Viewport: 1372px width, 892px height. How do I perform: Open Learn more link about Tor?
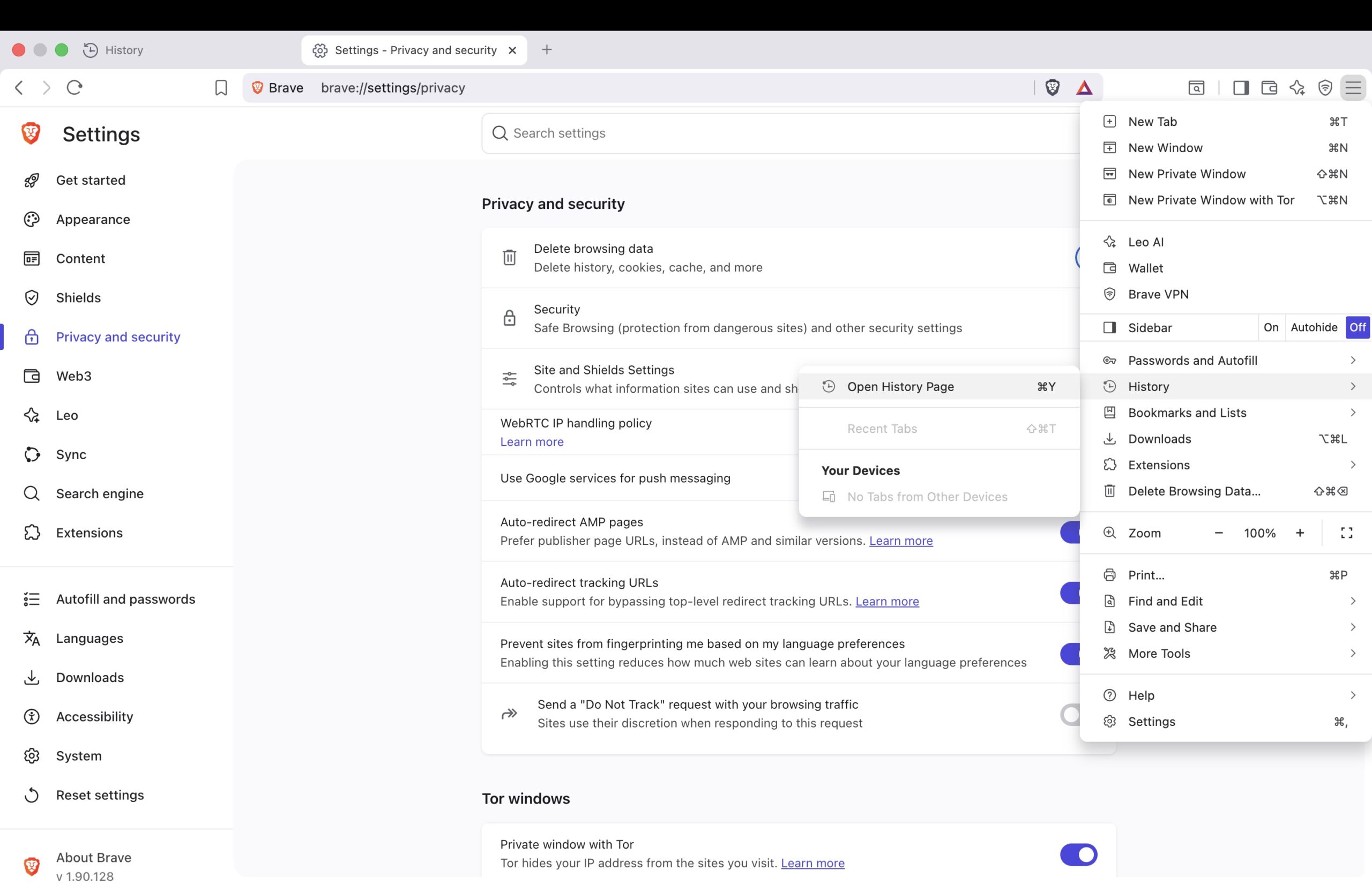click(x=812, y=863)
